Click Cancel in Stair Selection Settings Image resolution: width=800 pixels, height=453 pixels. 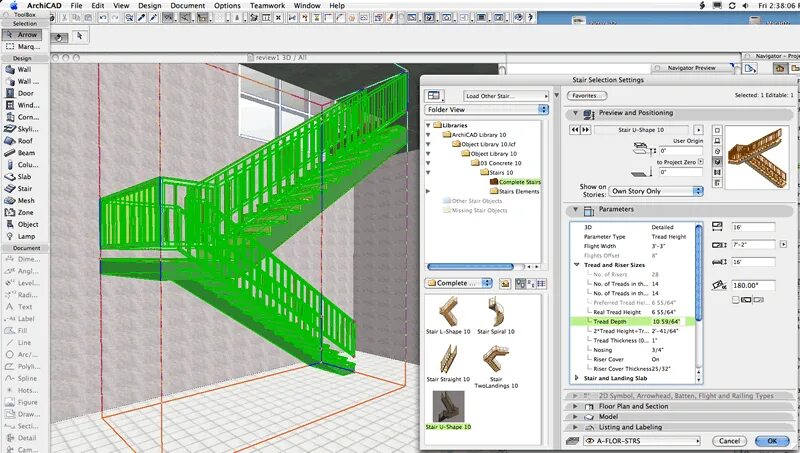click(x=729, y=441)
